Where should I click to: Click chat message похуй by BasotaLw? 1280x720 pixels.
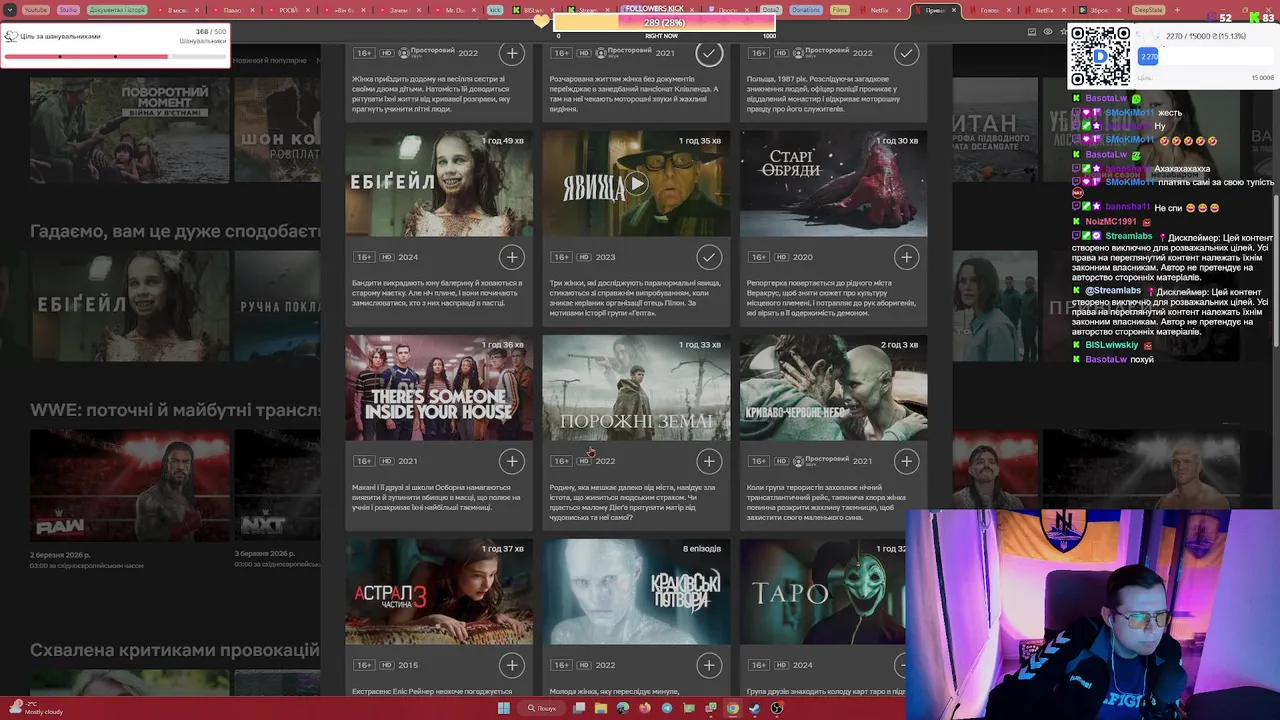1141,359
